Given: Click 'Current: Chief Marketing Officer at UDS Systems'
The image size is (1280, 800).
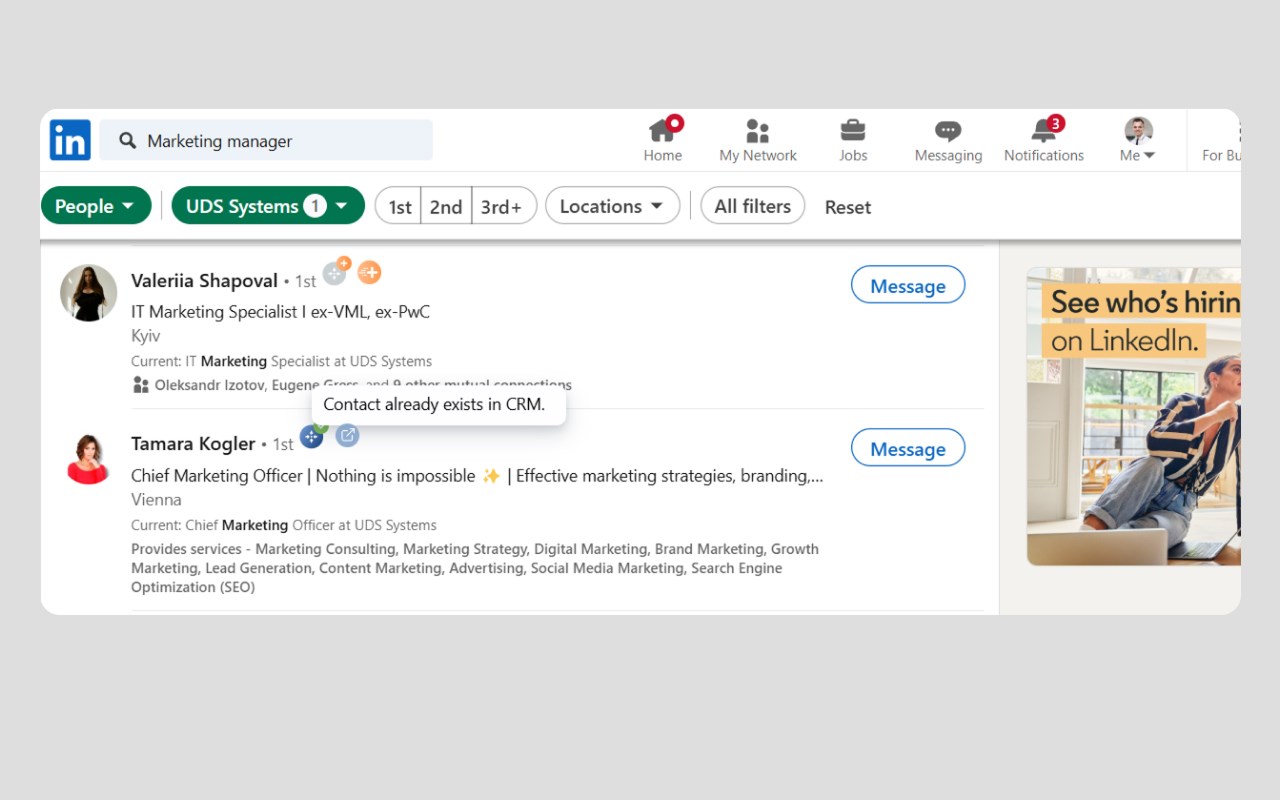Looking at the screenshot, I should (284, 525).
